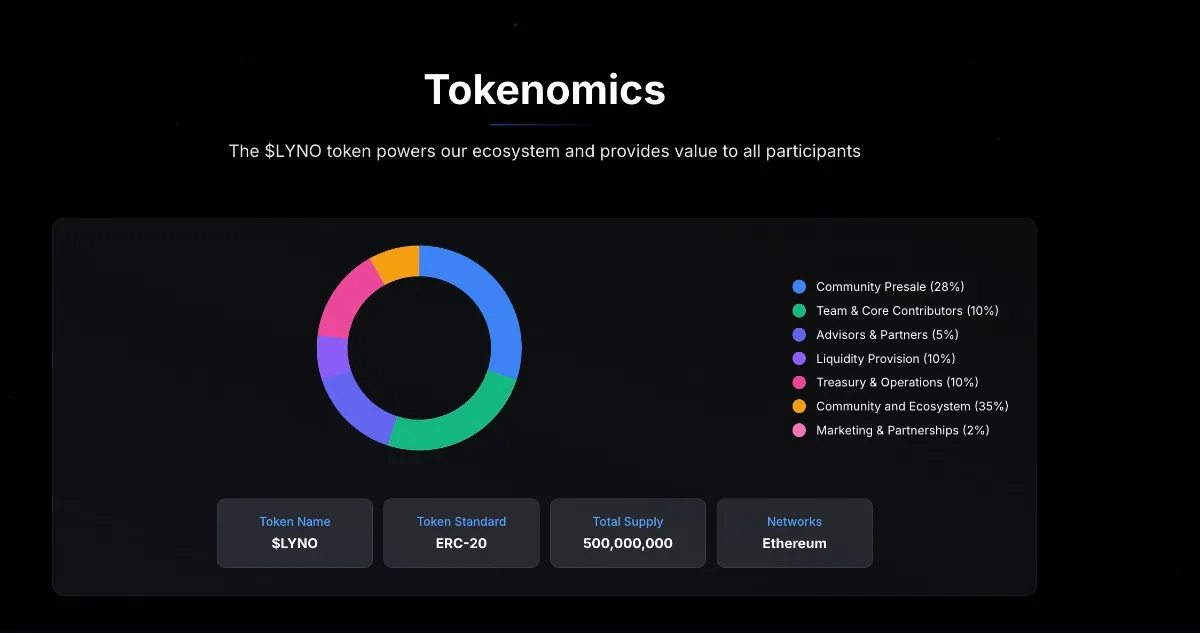Toggle the Liquidity Provision (10%) legend entry text
The width and height of the screenshot is (1200, 633).
pyautogui.click(x=885, y=359)
